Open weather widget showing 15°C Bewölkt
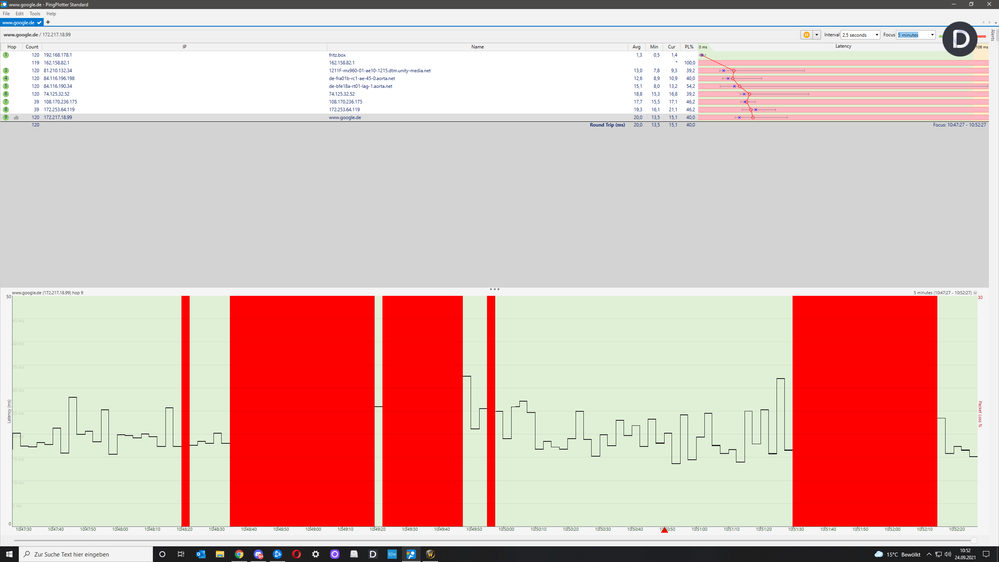Image resolution: width=999 pixels, height=562 pixels. pyautogui.click(x=897, y=554)
